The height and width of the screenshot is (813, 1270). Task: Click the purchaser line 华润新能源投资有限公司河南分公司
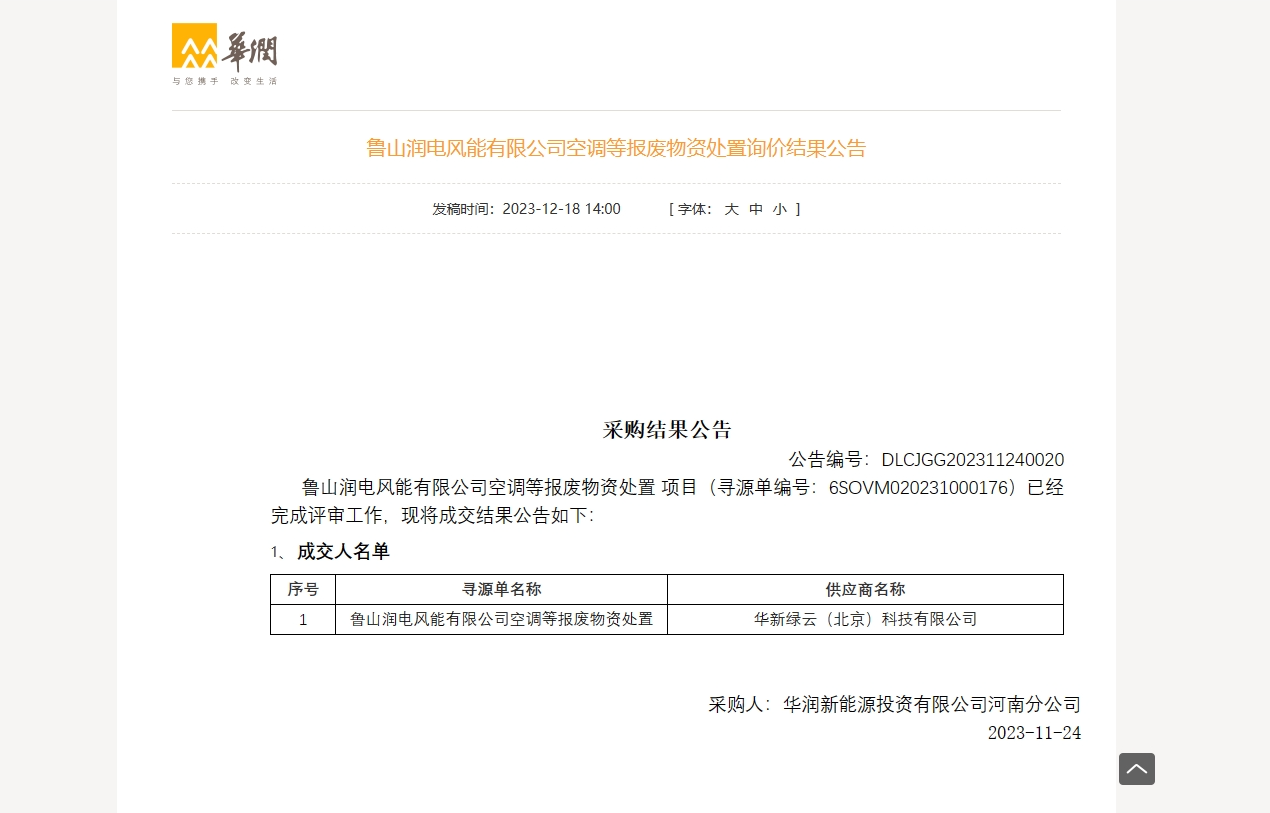[932, 704]
